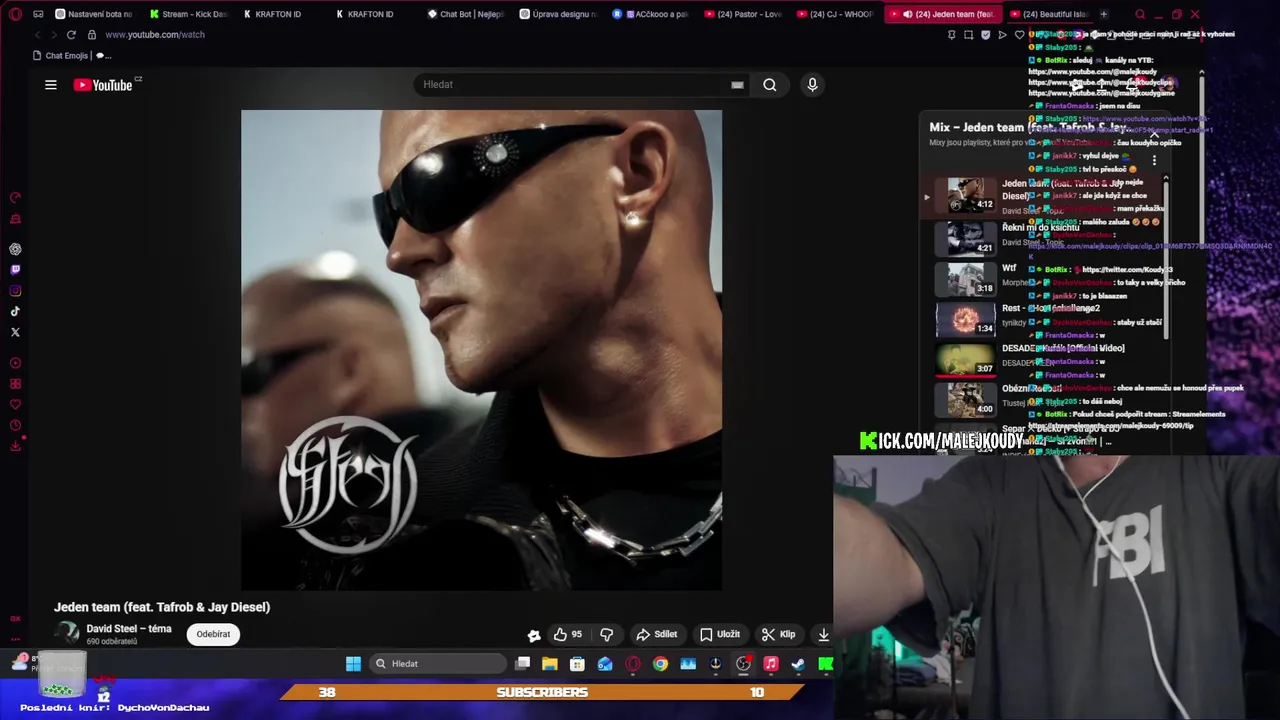Screen dimensions: 1280x720
Task: Switch to the Stream - Kick Dashboard tab
Action: tap(187, 14)
